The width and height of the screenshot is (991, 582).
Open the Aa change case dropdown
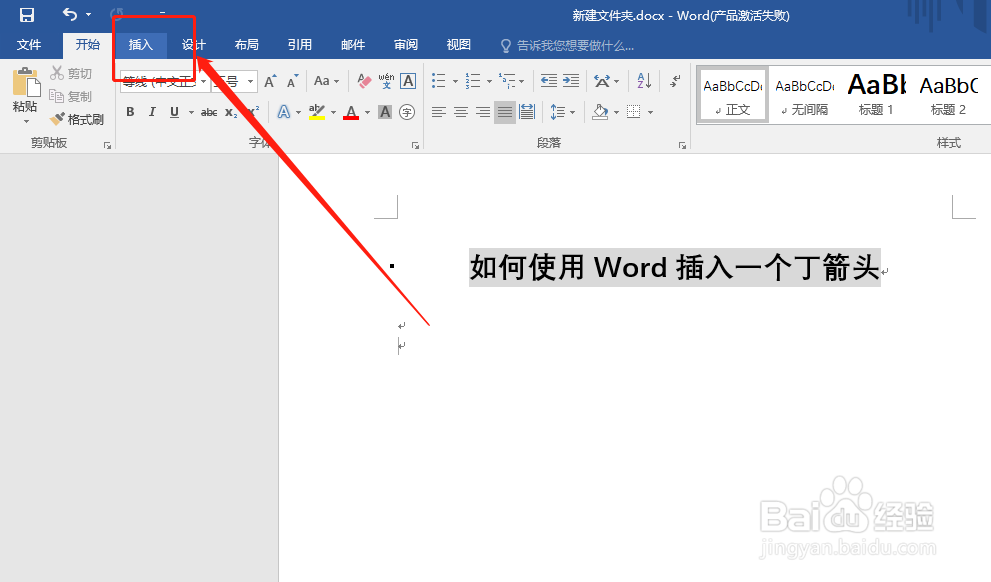click(x=326, y=81)
